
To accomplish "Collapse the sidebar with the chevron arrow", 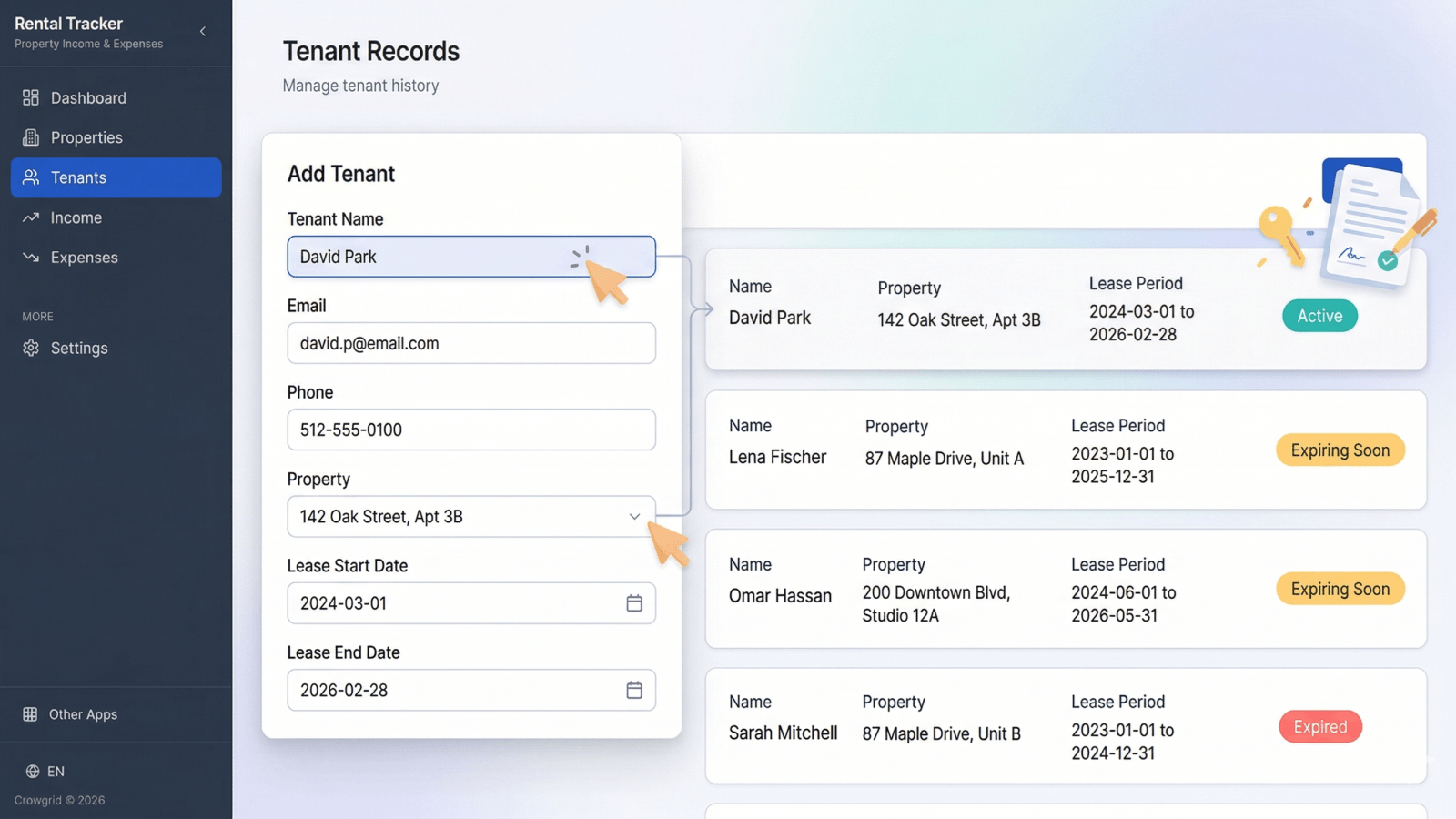I will [x=203, y=31].
